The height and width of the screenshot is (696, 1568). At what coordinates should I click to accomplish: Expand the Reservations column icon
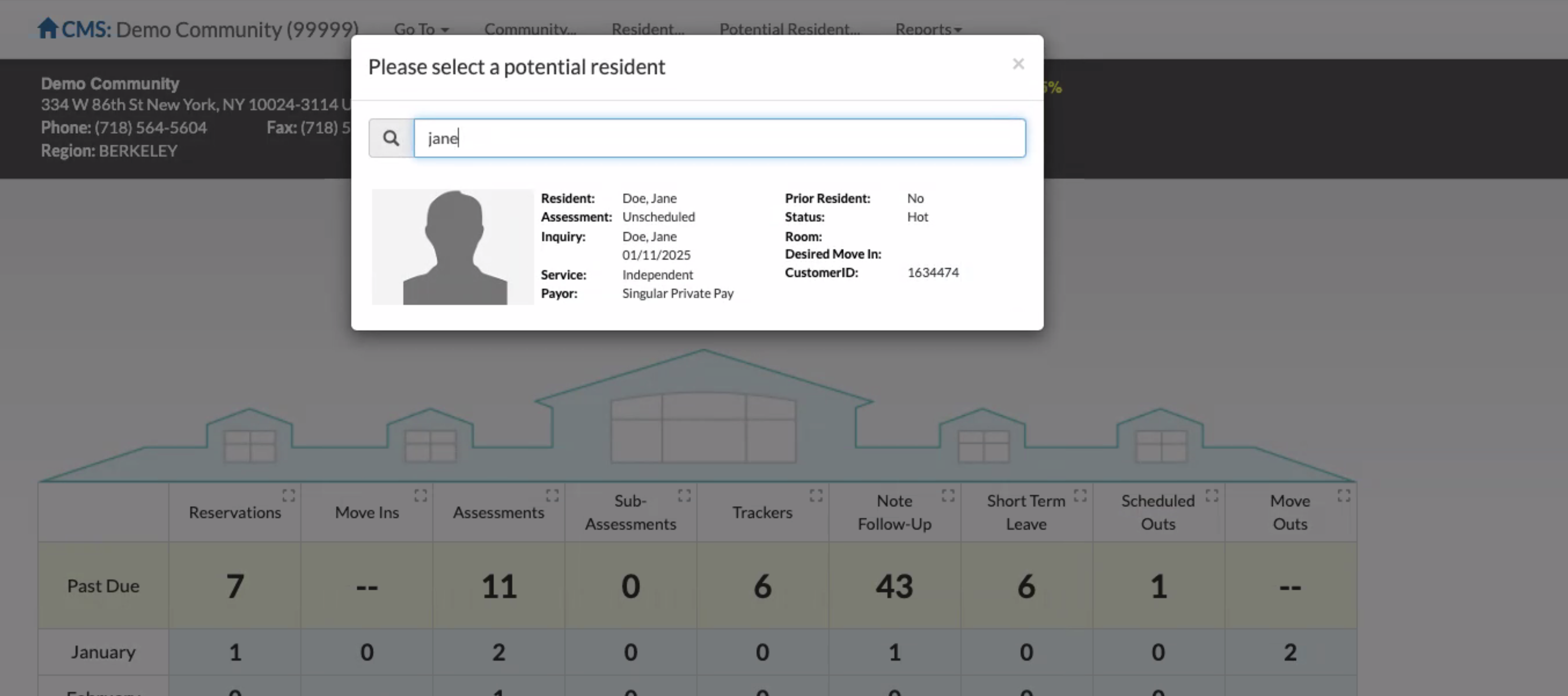289,495
